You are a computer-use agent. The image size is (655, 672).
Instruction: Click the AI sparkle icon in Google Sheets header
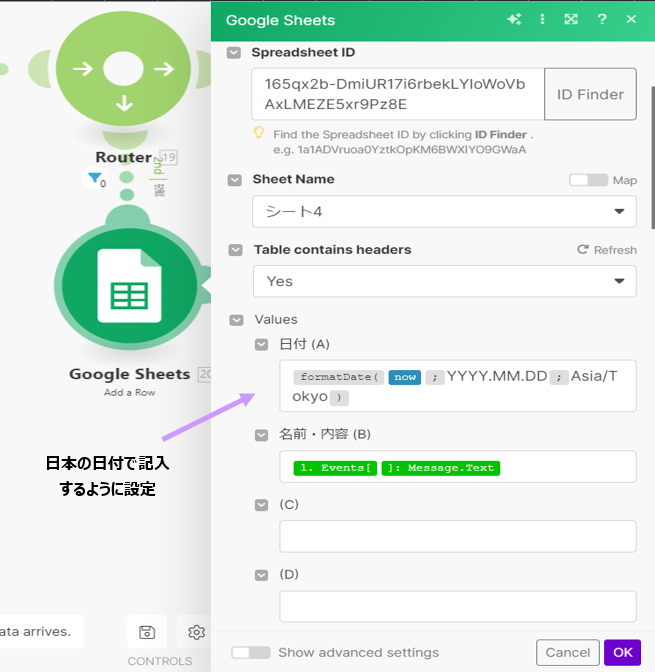pos(514,19)
